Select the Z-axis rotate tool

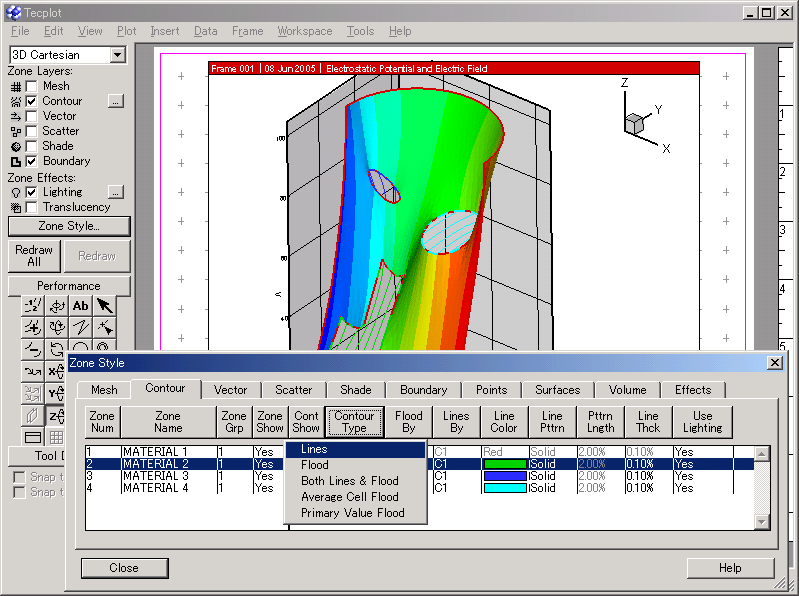pyautogui.click(x=56, y=415)
